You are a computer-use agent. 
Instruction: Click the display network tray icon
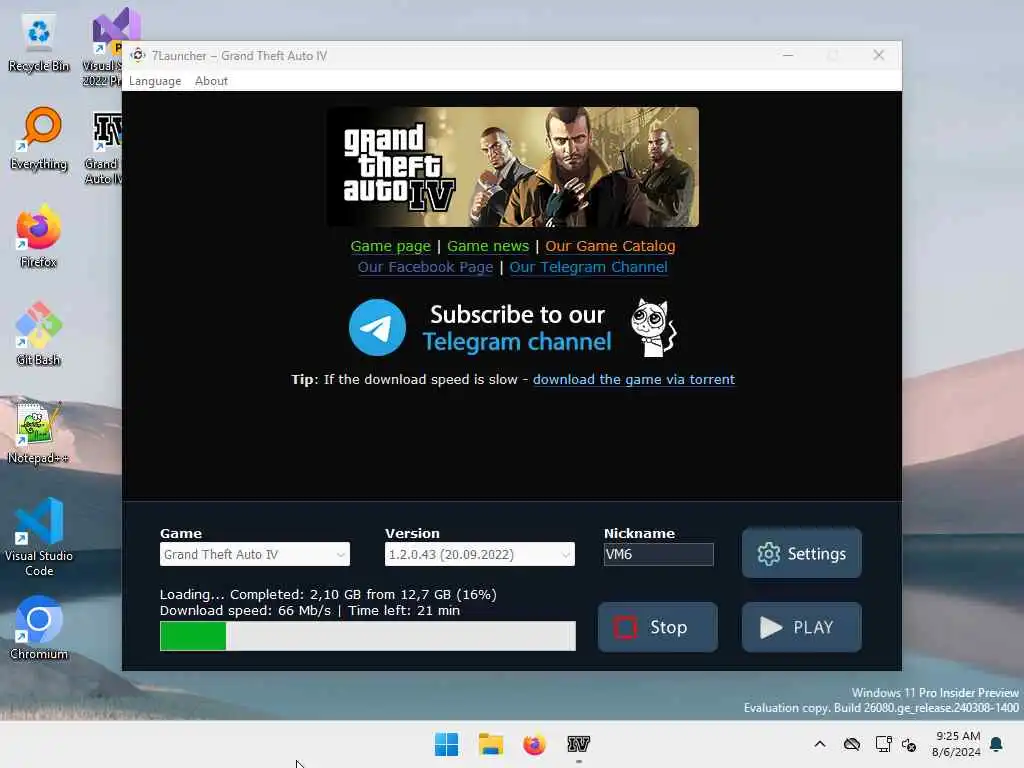point(884,744)
